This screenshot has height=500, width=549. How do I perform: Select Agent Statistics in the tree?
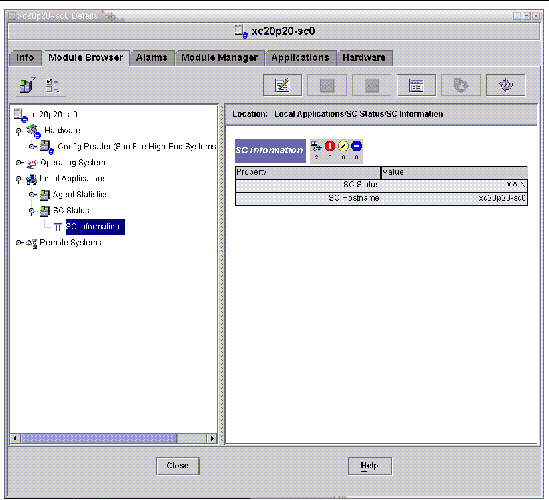tap(79, 194)
